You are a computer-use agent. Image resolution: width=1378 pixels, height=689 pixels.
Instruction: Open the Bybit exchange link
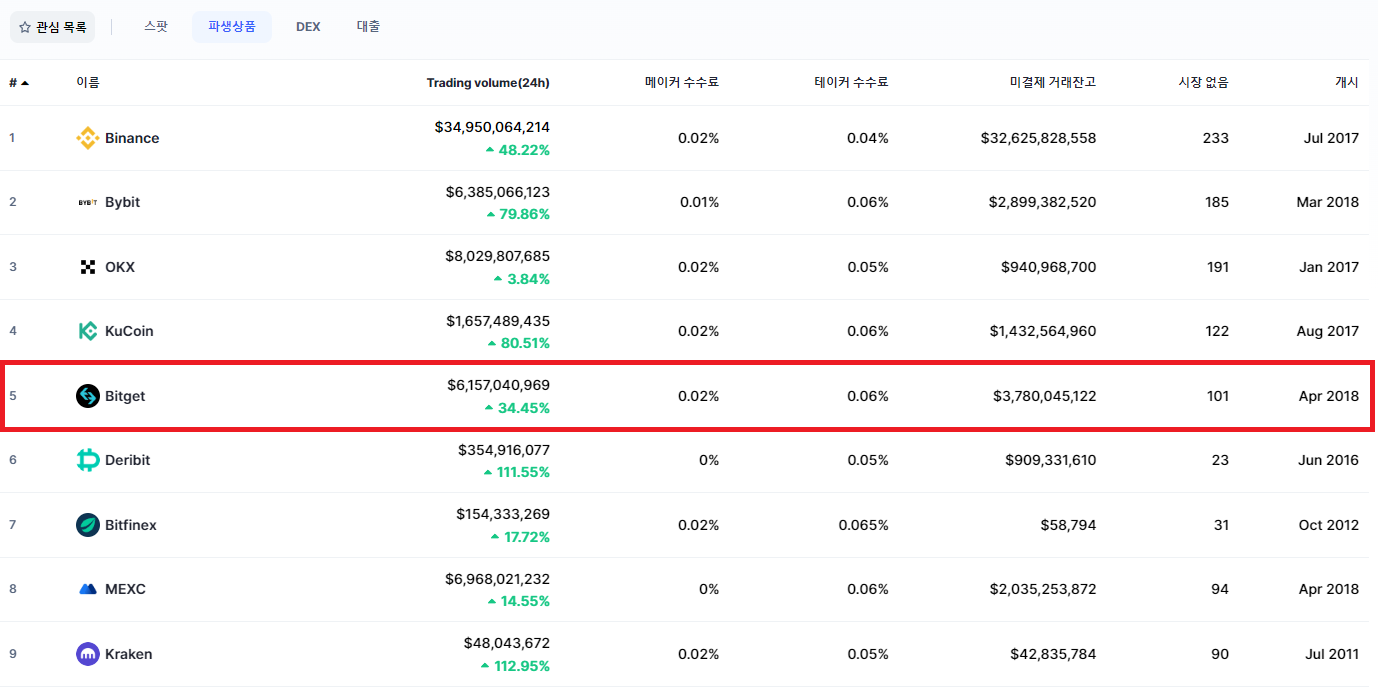[122, 202]
